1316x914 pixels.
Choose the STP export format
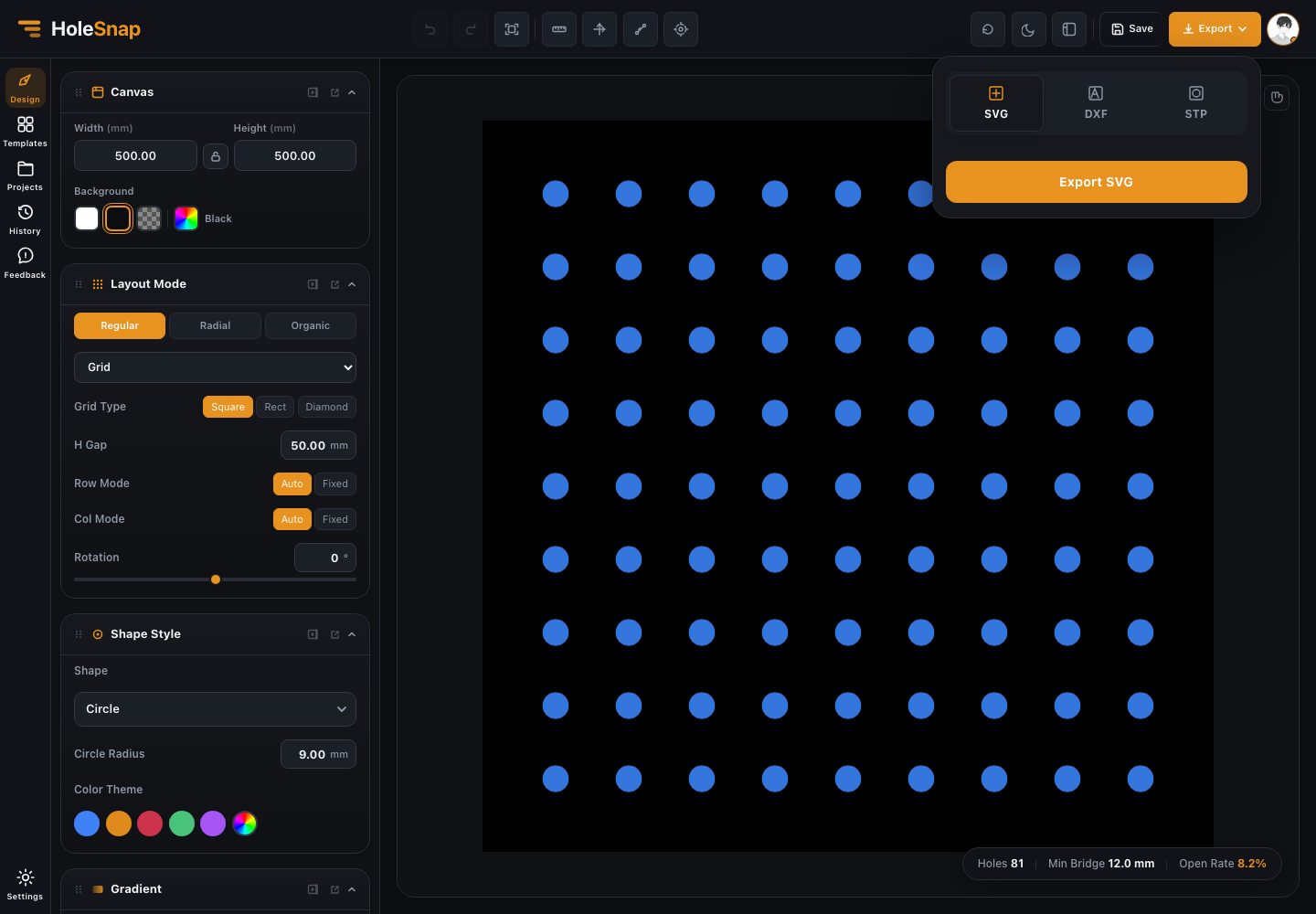point(1195,103)
